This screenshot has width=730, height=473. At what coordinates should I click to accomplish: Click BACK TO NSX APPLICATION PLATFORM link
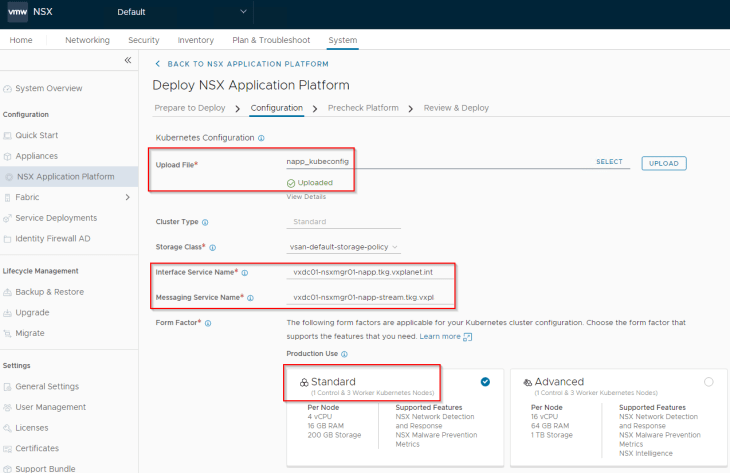(x=248, y=64)
